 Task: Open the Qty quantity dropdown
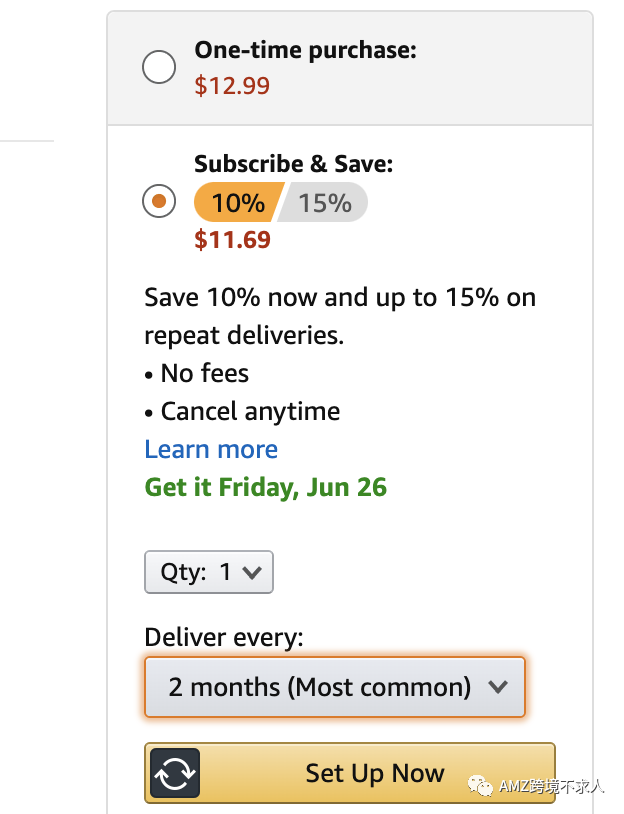(x=208, y=572)
